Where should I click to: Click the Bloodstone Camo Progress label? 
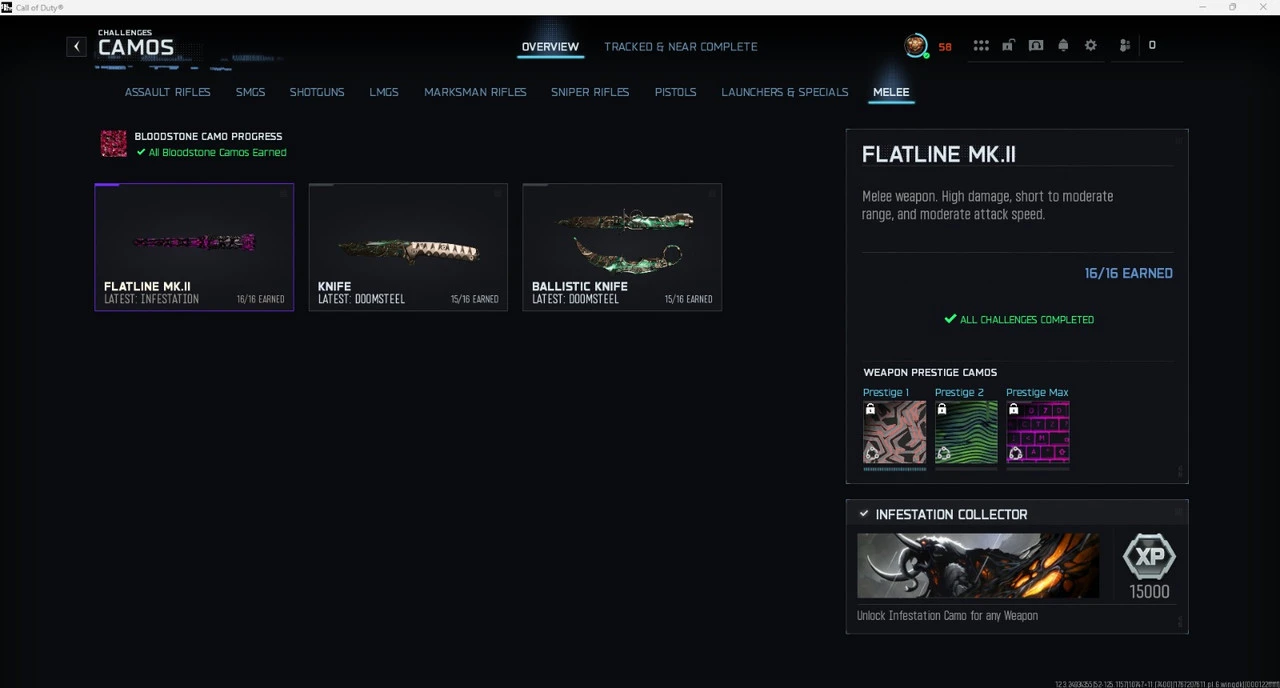[x=208, y=136]
